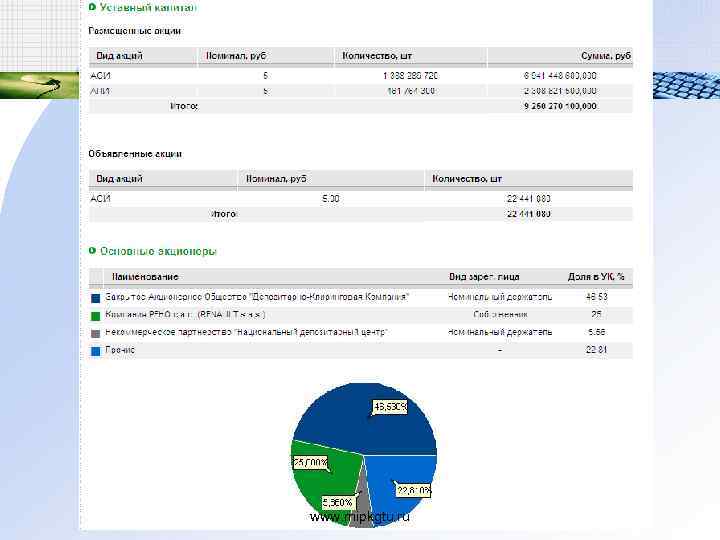Select the 'Собственник' cell in shareholders table
The width and height of the screenshot is (720, 540).
click(500, 315)
